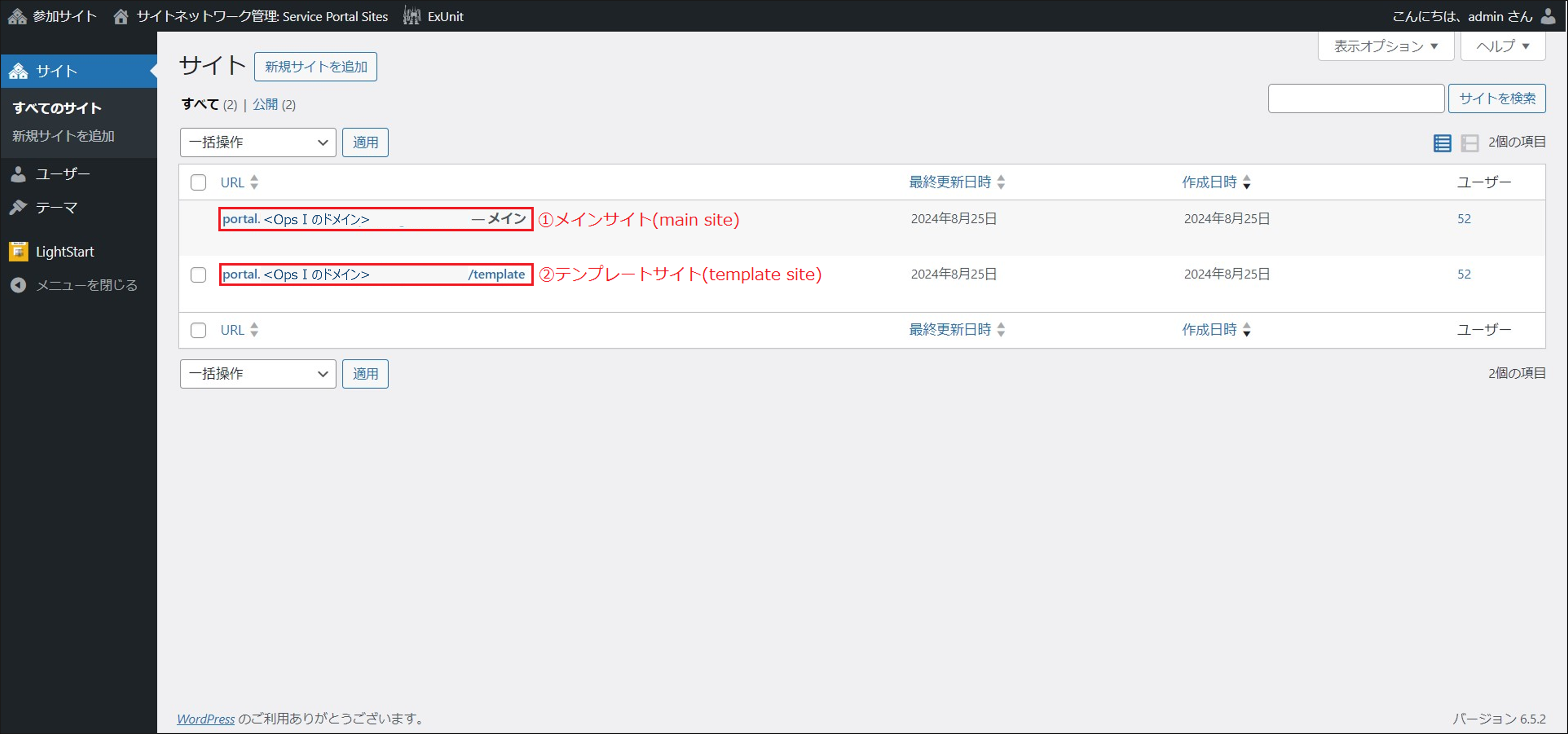1568x734 pixels.
Task: Tick the checkbox for the /template site
Action: pyautogui.click(x=199, y=275)
